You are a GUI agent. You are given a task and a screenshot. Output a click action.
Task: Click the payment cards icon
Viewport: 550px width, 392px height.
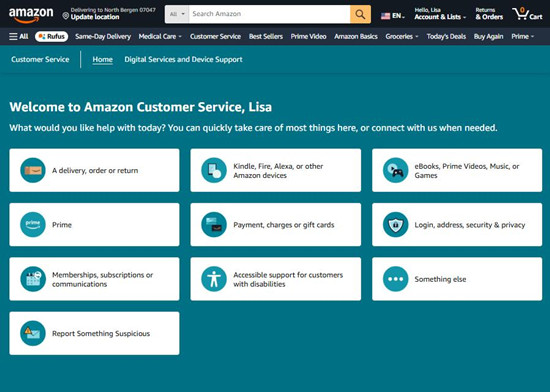point(214,225)
